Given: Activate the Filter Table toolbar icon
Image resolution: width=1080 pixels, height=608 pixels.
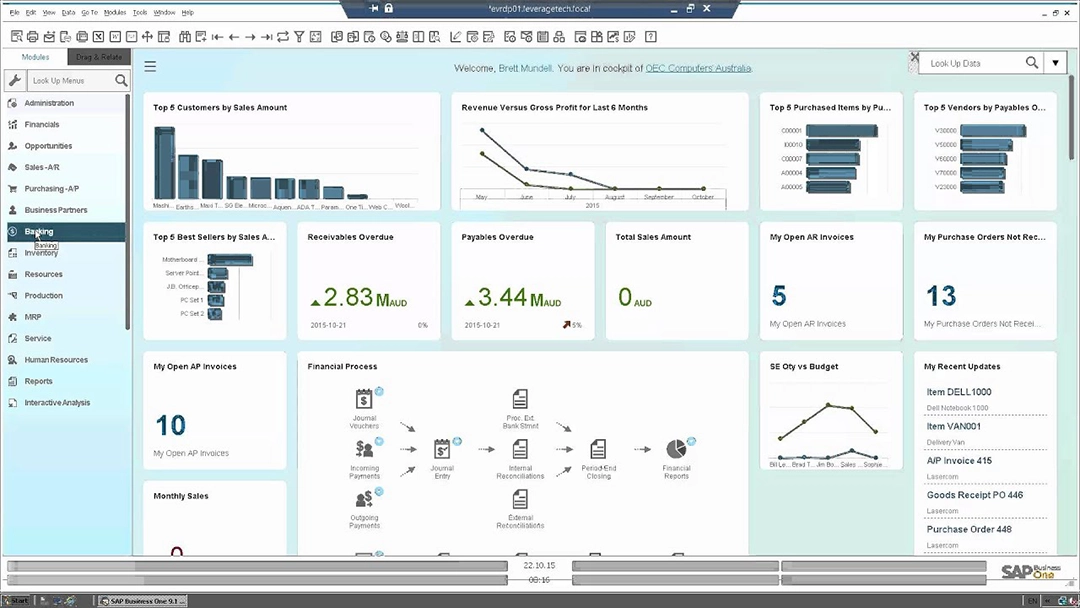Looking at the screenshot, I should coord(300,35).
